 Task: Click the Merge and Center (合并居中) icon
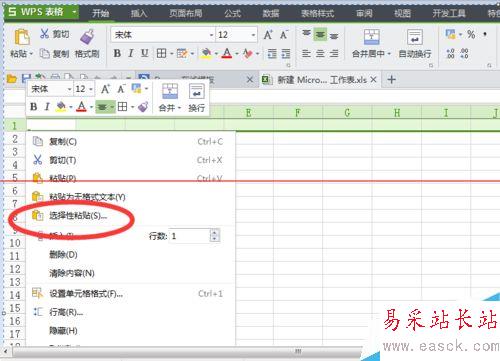coord(371,37)
